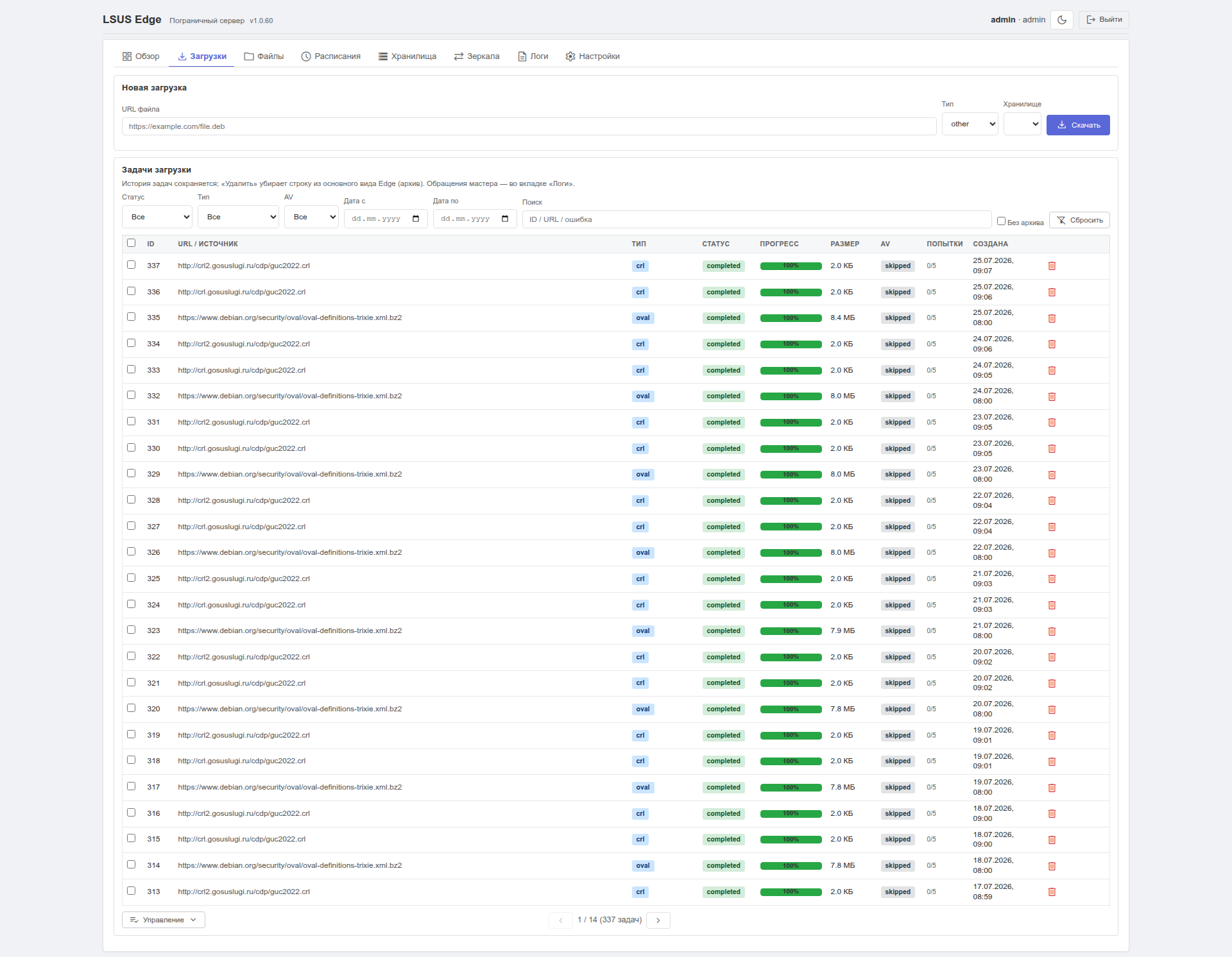Go to next page with the right chevron
The height and width of the screenshot is (957, 1232).
tap(658, 920)
